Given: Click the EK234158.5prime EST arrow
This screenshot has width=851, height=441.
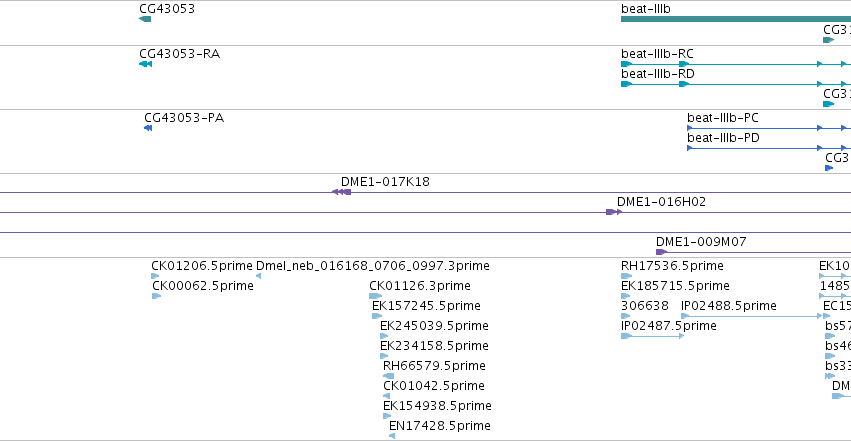Looking at the screenshot, I should coord(384,356).
